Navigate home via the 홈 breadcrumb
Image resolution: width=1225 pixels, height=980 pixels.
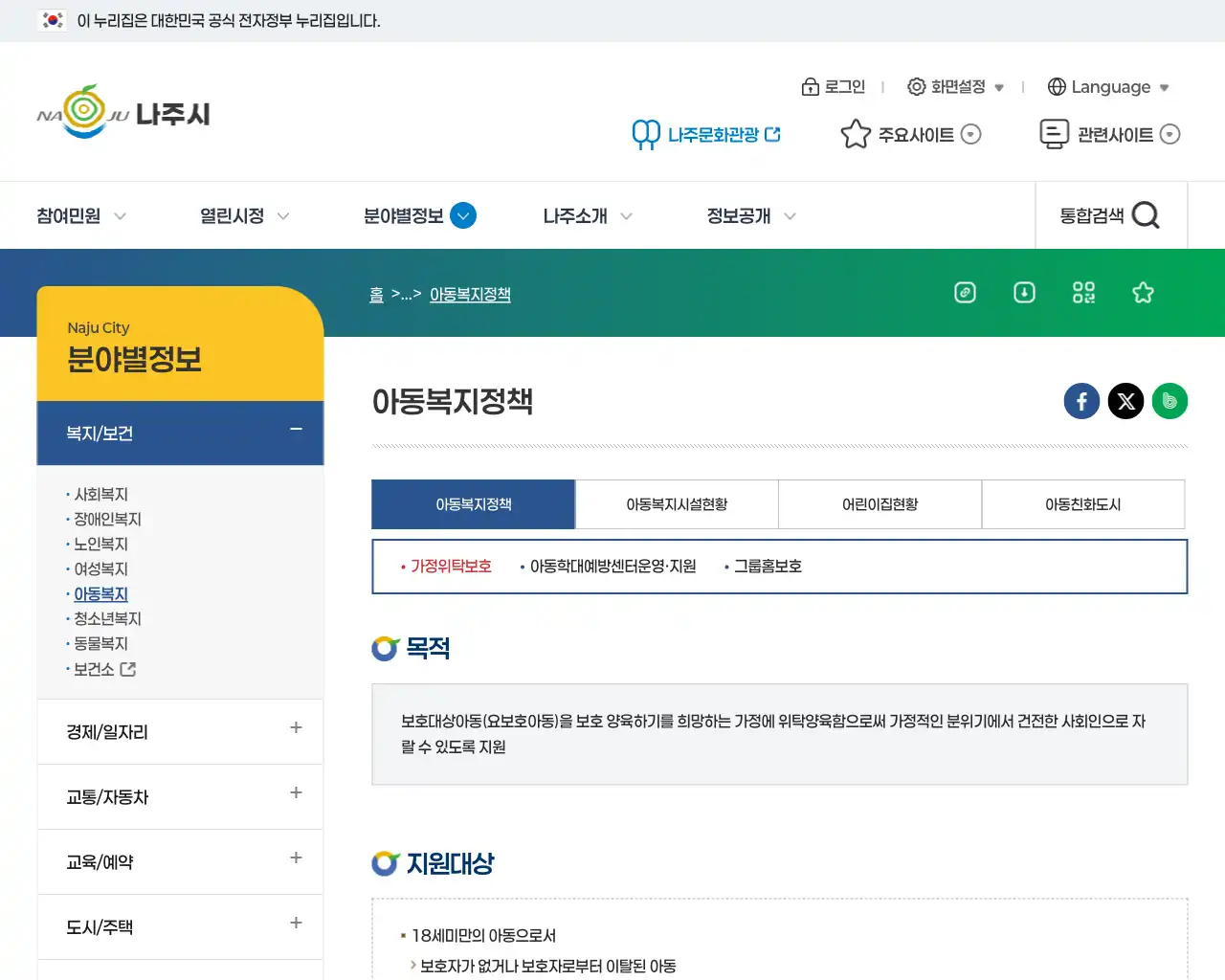coord(376,294)
